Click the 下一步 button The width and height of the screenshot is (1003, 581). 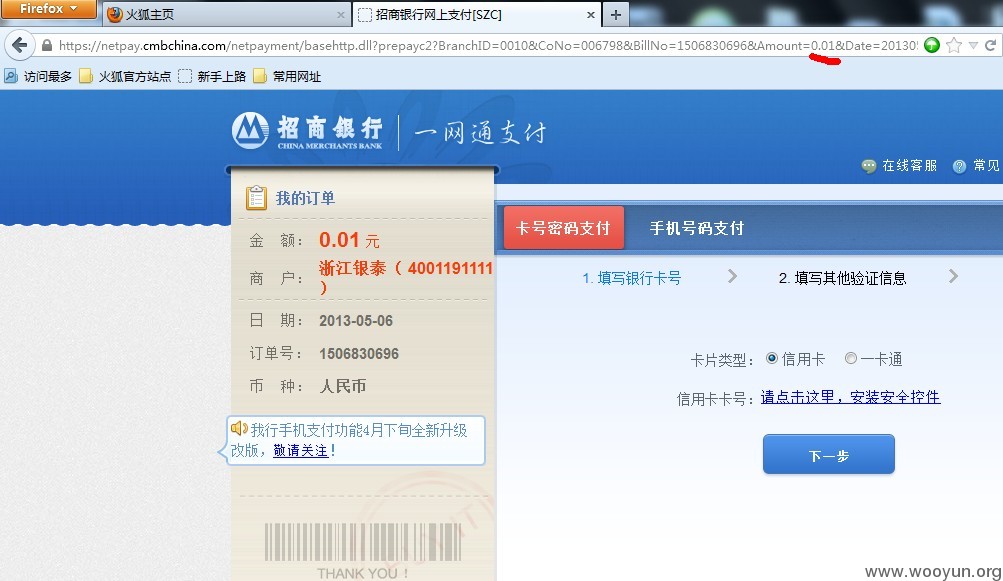828,454
